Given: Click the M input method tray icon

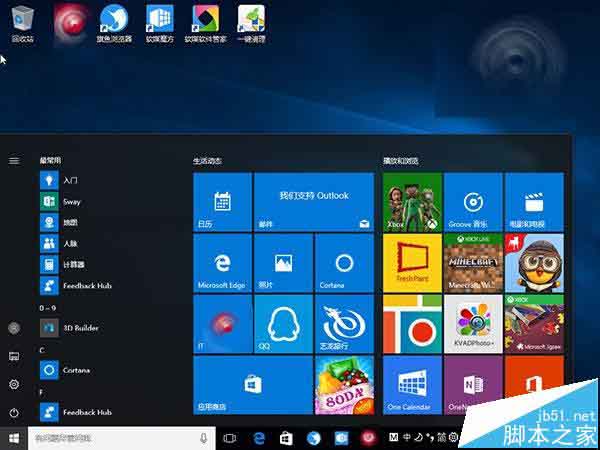Looking at the screenshot, I should tap(393, 437).
